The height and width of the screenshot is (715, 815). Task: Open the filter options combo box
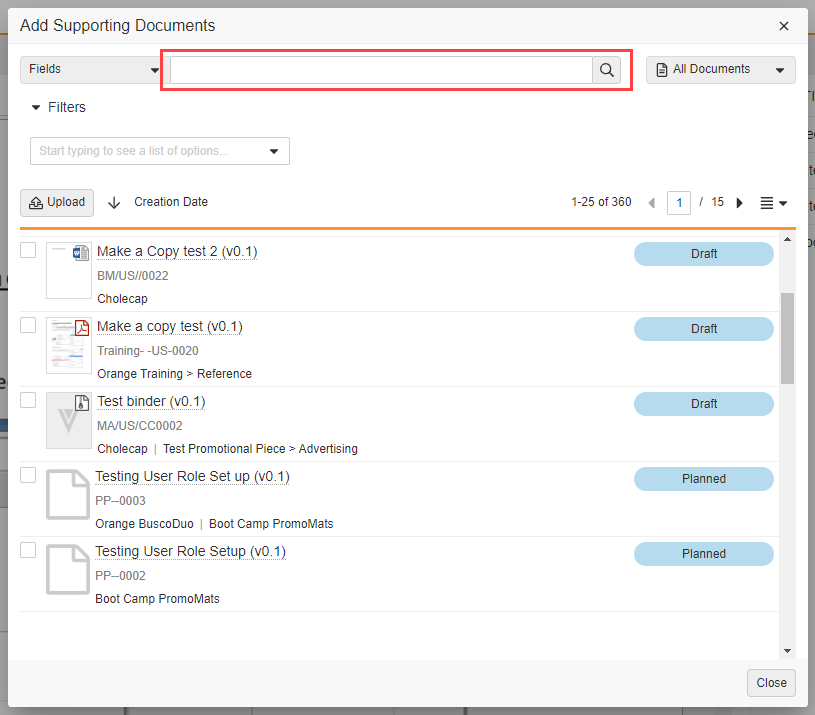tap(160, 151)
